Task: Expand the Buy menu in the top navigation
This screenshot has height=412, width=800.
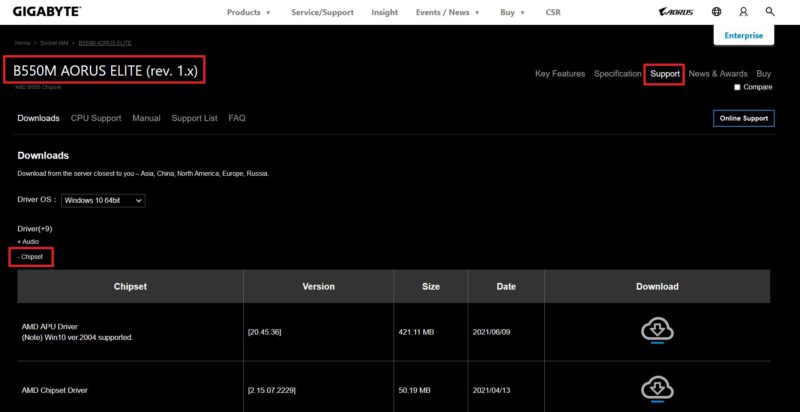Action: (x=512, y=12)
